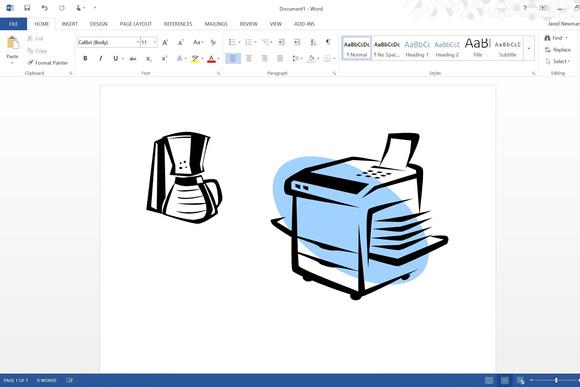Toggle center alignment
Image resolution: width=580 pixels, height=387 pixels.
249,58
